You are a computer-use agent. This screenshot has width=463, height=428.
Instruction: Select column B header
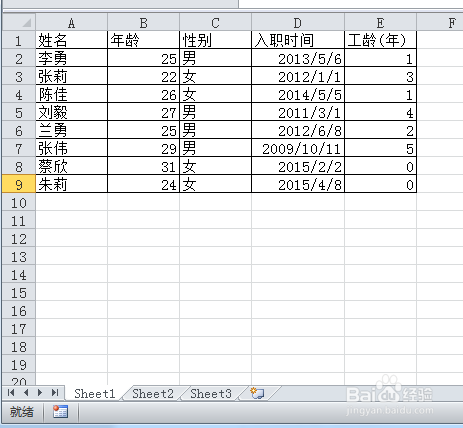click(144, 23)
